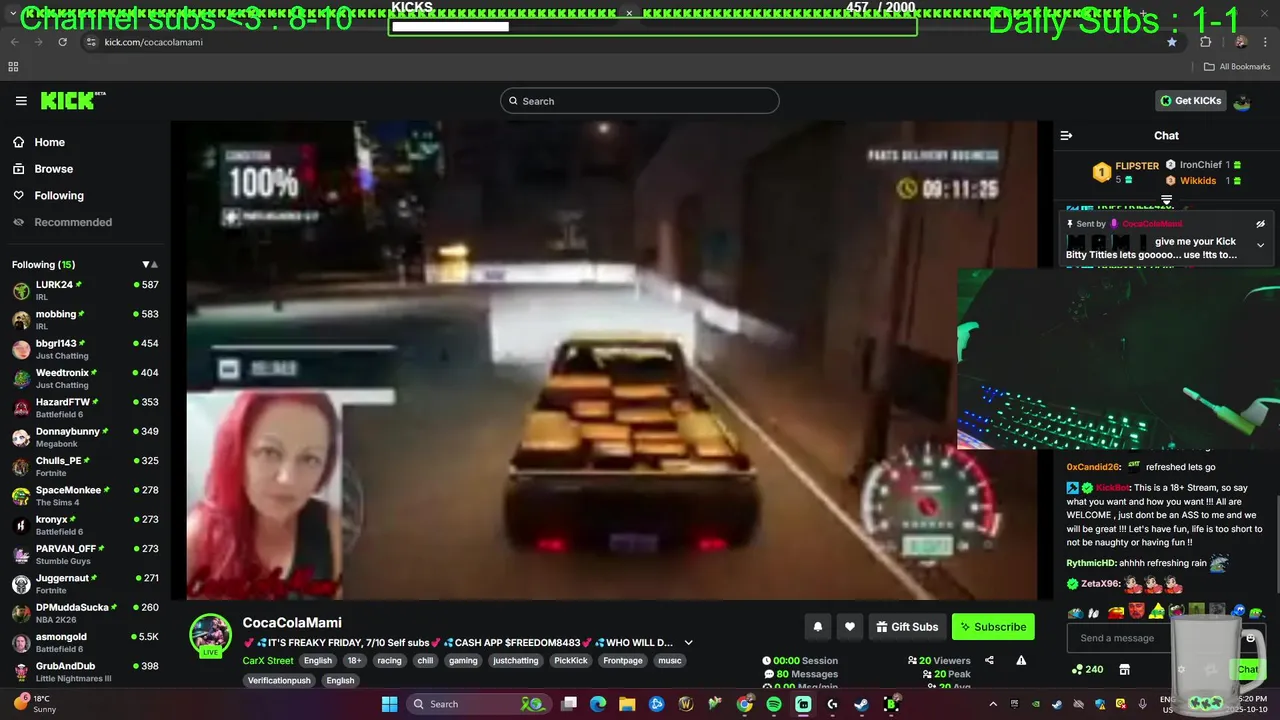The image size is (1280, 720).
Task: Click the green Subscribe button
Action: coord(993,627)
